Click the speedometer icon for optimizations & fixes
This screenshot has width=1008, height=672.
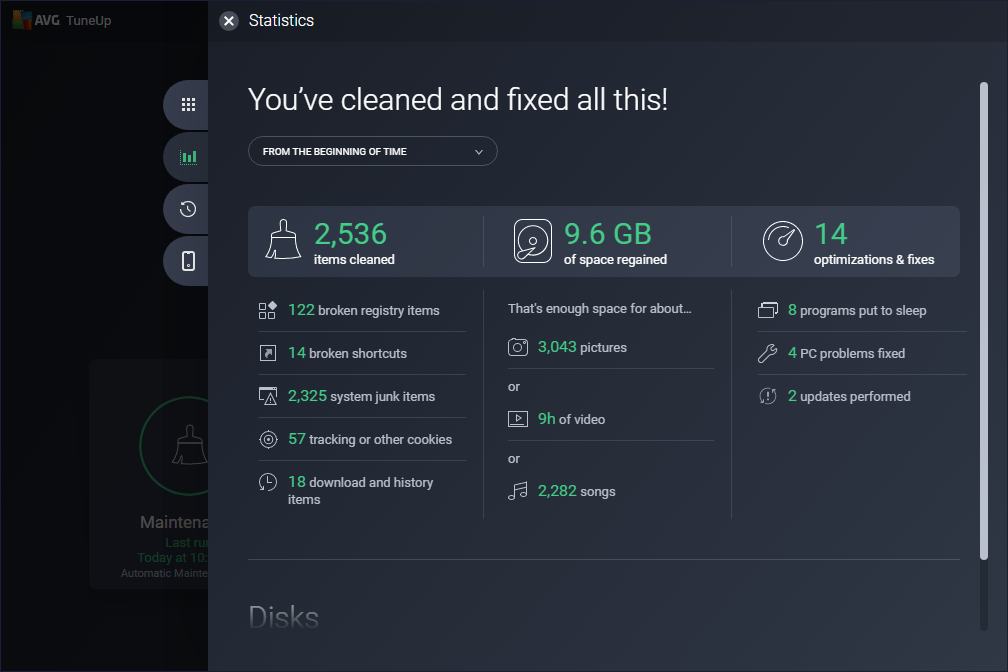click(783, 240)
